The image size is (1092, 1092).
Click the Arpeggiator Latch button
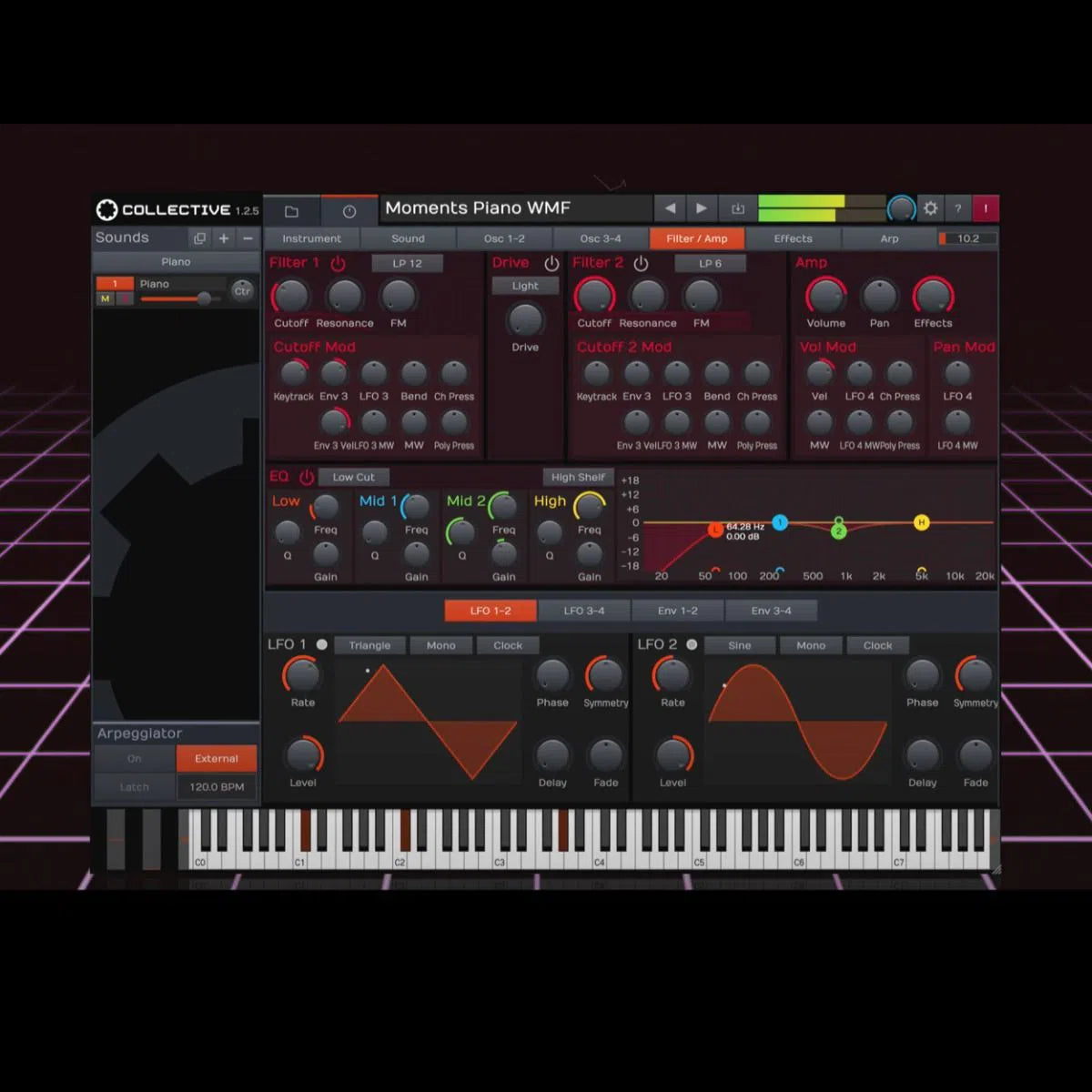coord(134,787)
